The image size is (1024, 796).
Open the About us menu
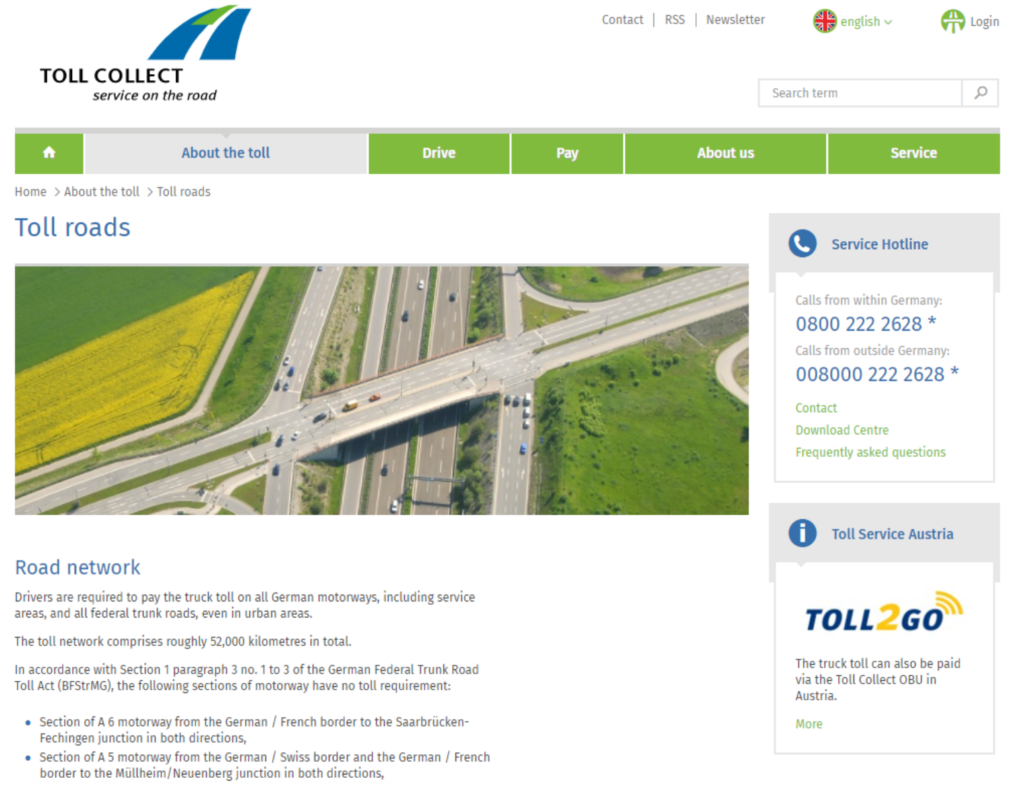[x=725, y=153]
